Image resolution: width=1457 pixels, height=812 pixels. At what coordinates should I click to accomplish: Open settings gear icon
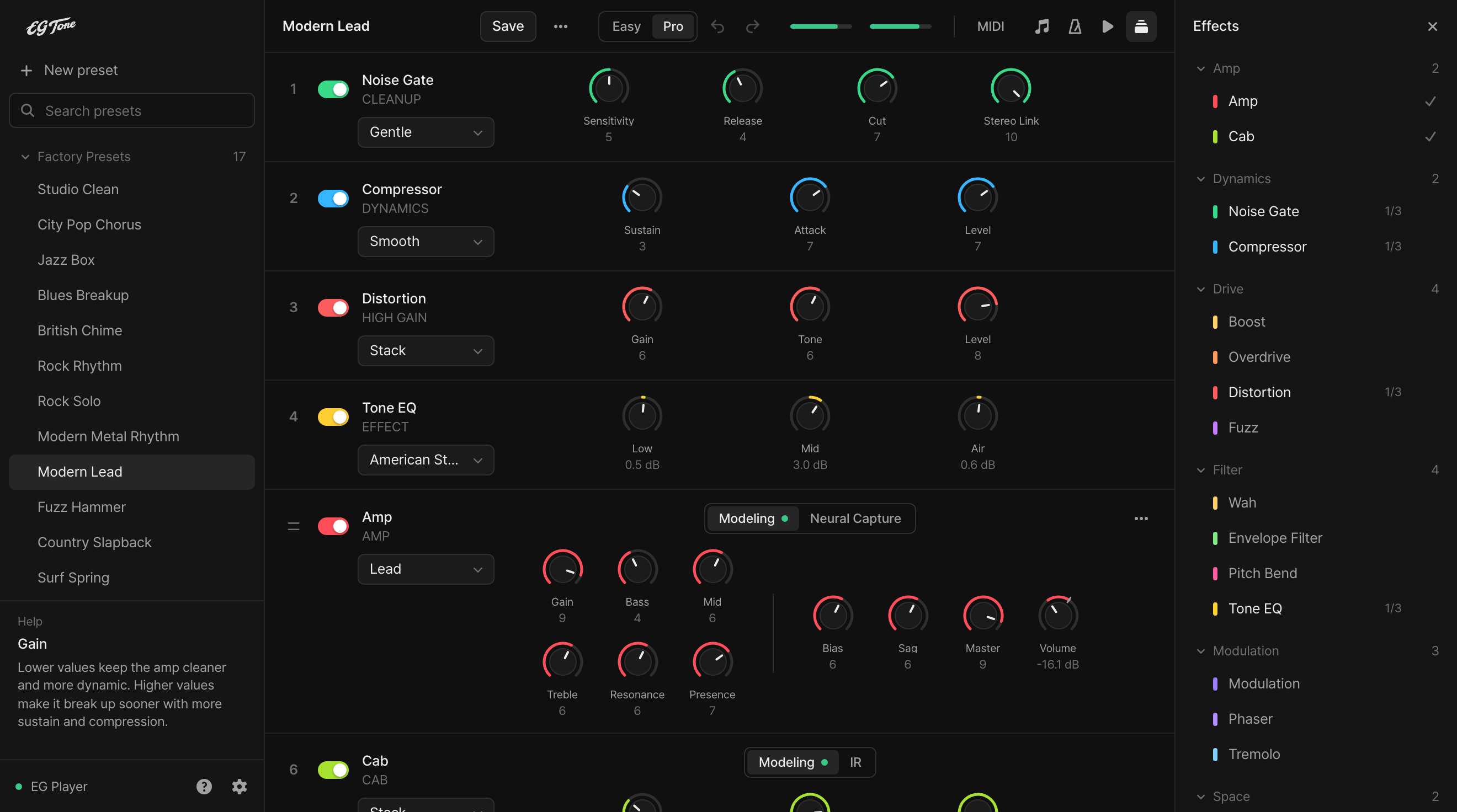click(240, 787)
